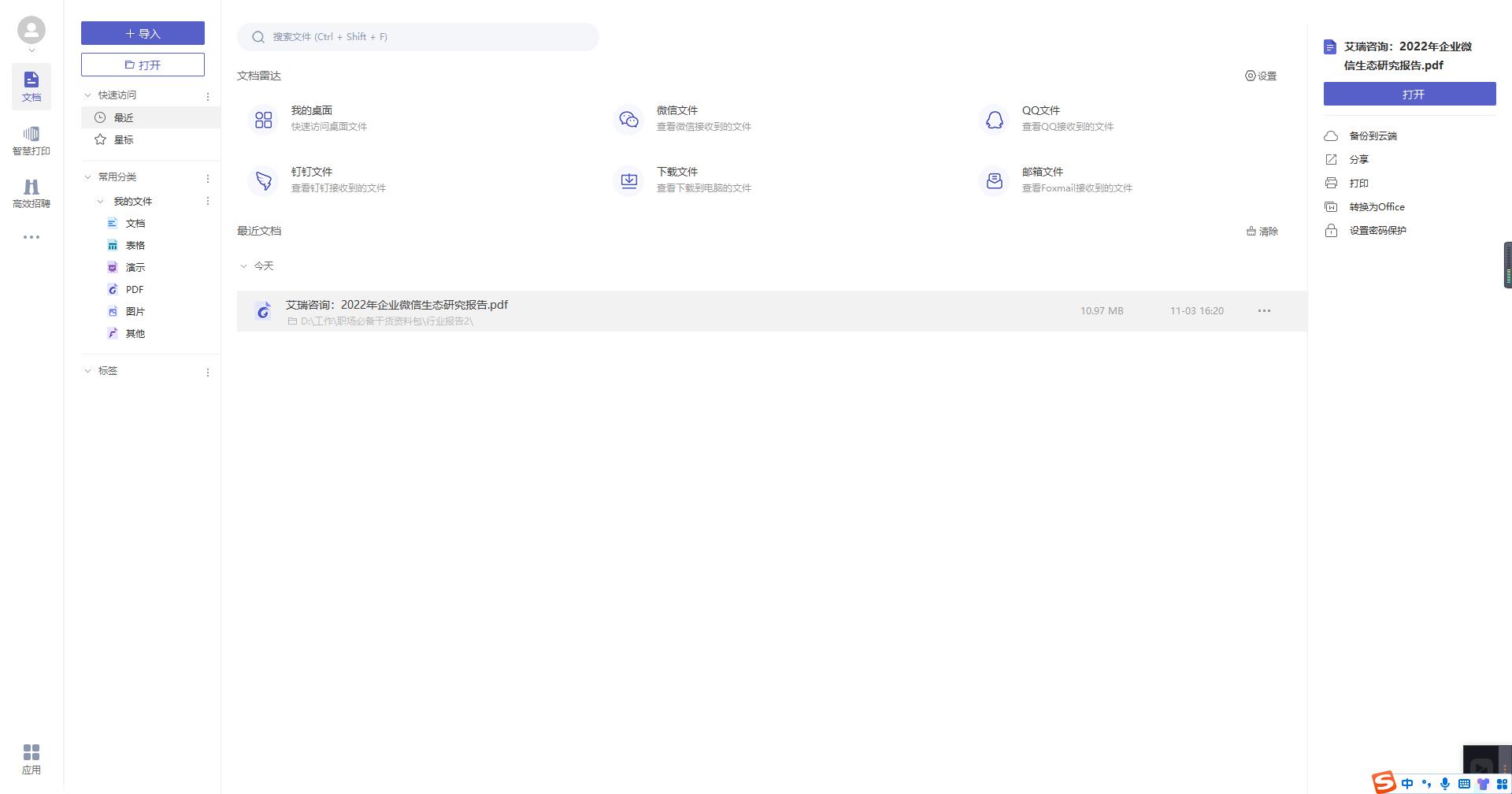Click the Sogou microphone tray icon
Screen dimensions: 1512x794
pos(1444,783)
